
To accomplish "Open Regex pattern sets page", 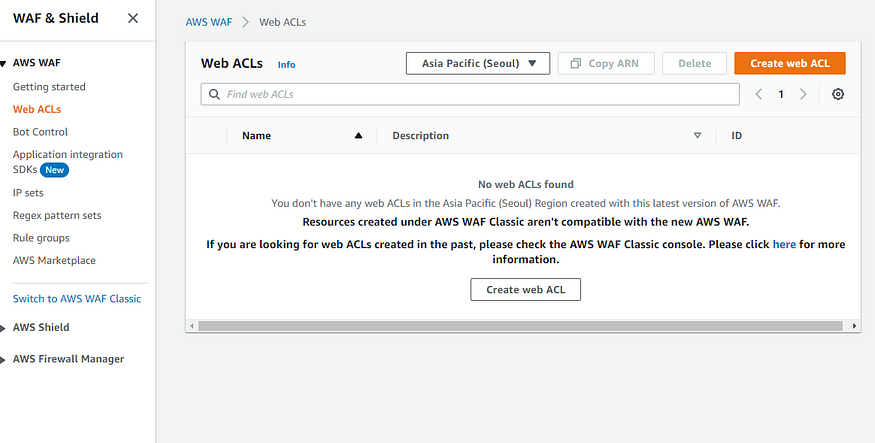I will [57, 215].
